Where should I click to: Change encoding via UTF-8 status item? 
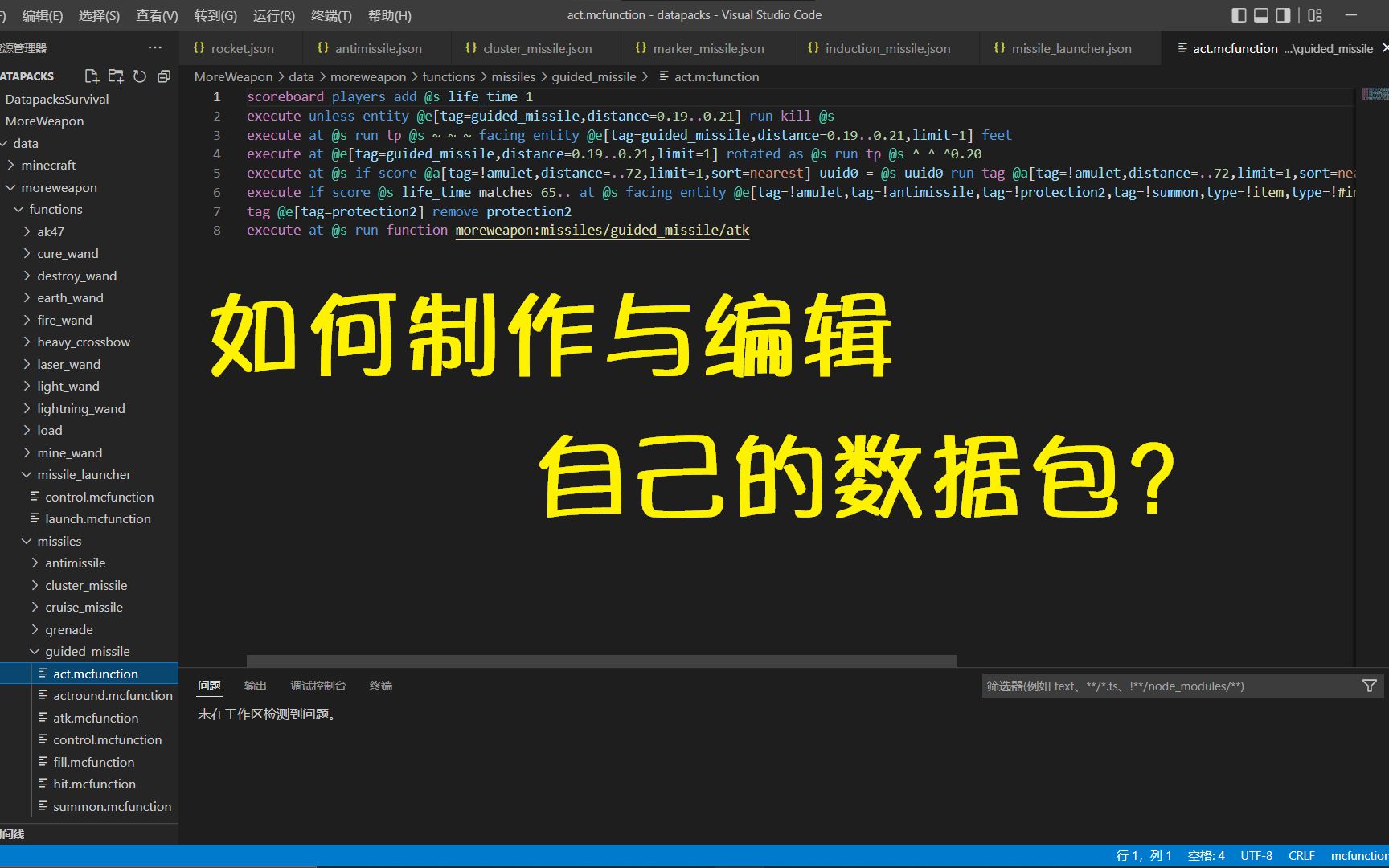(x=1256, y=856)
